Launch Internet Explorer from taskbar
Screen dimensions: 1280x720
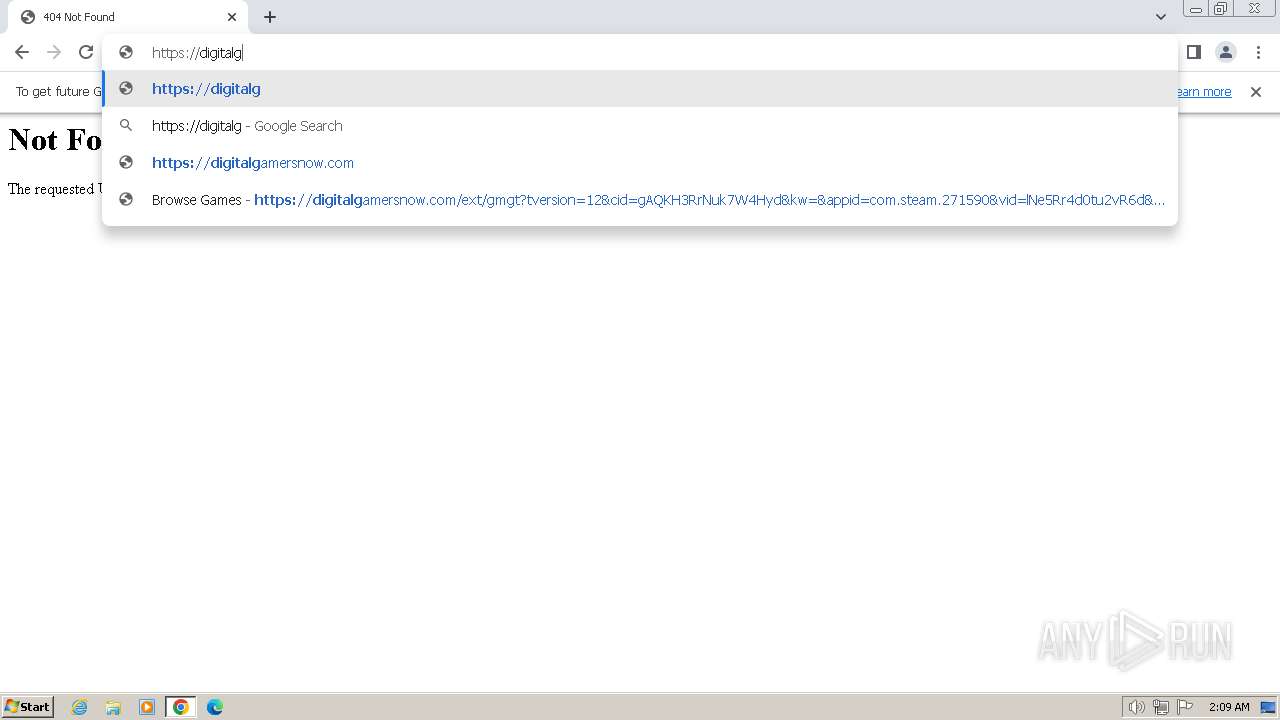tap(80, 707)
